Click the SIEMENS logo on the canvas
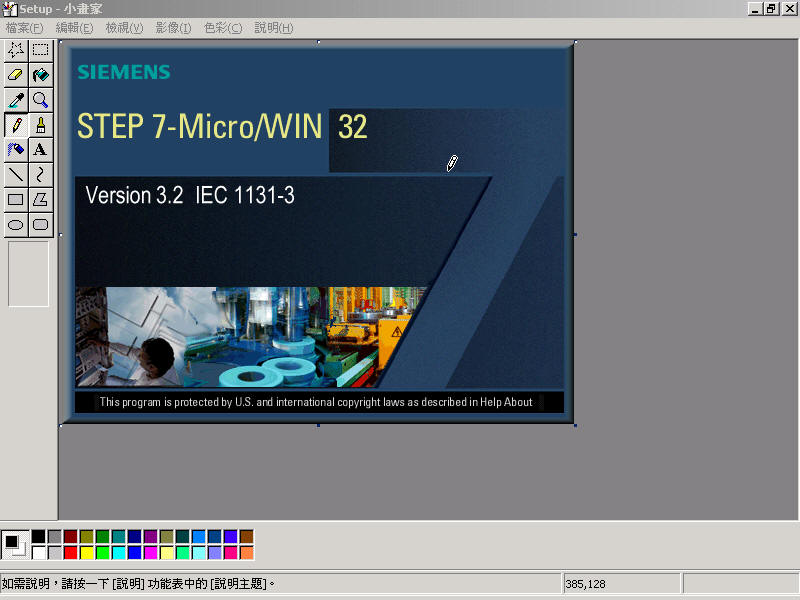 124,72
